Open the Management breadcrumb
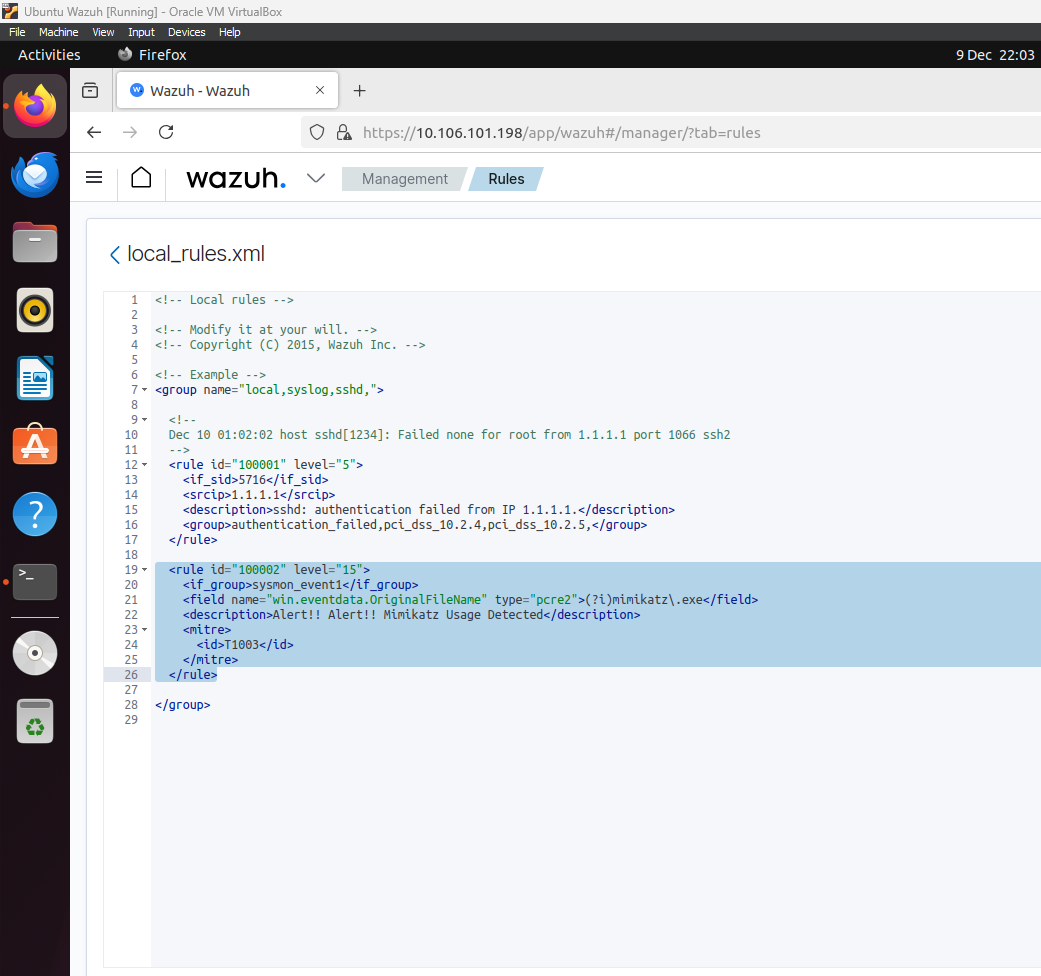Viewport: 1041px width, 976px height. [404, 179]
